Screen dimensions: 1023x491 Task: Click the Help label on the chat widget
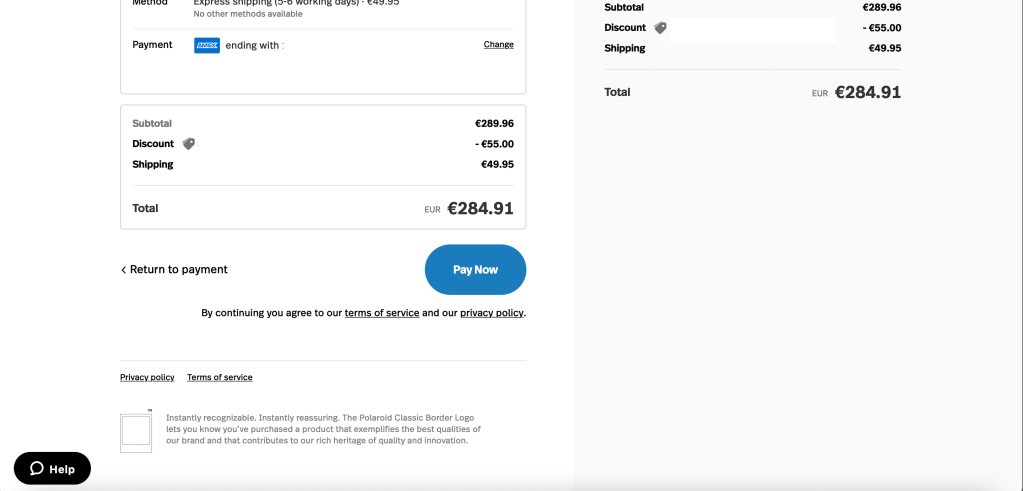coord(62,469)
